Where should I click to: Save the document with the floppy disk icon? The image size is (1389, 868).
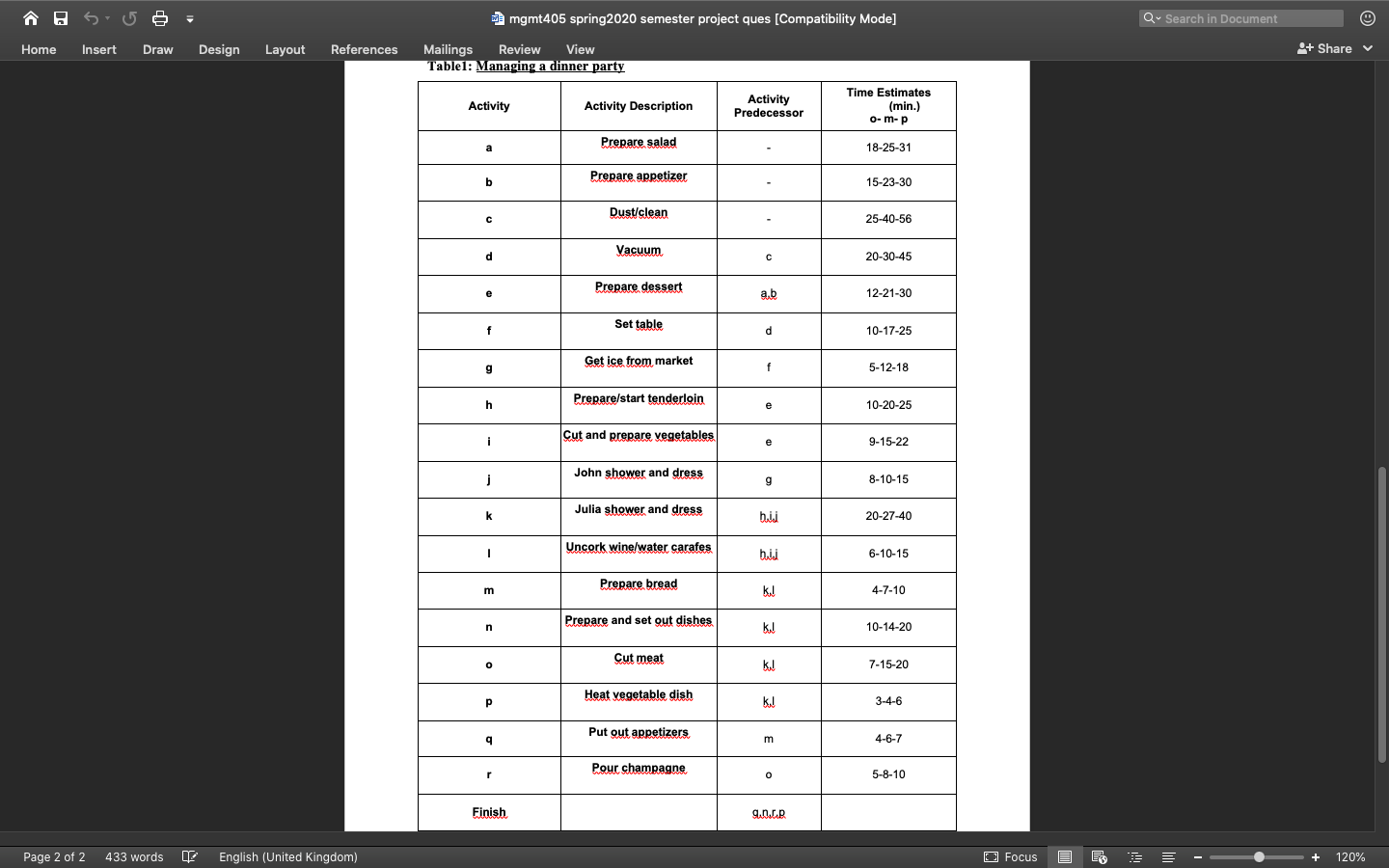pos(61,18)
